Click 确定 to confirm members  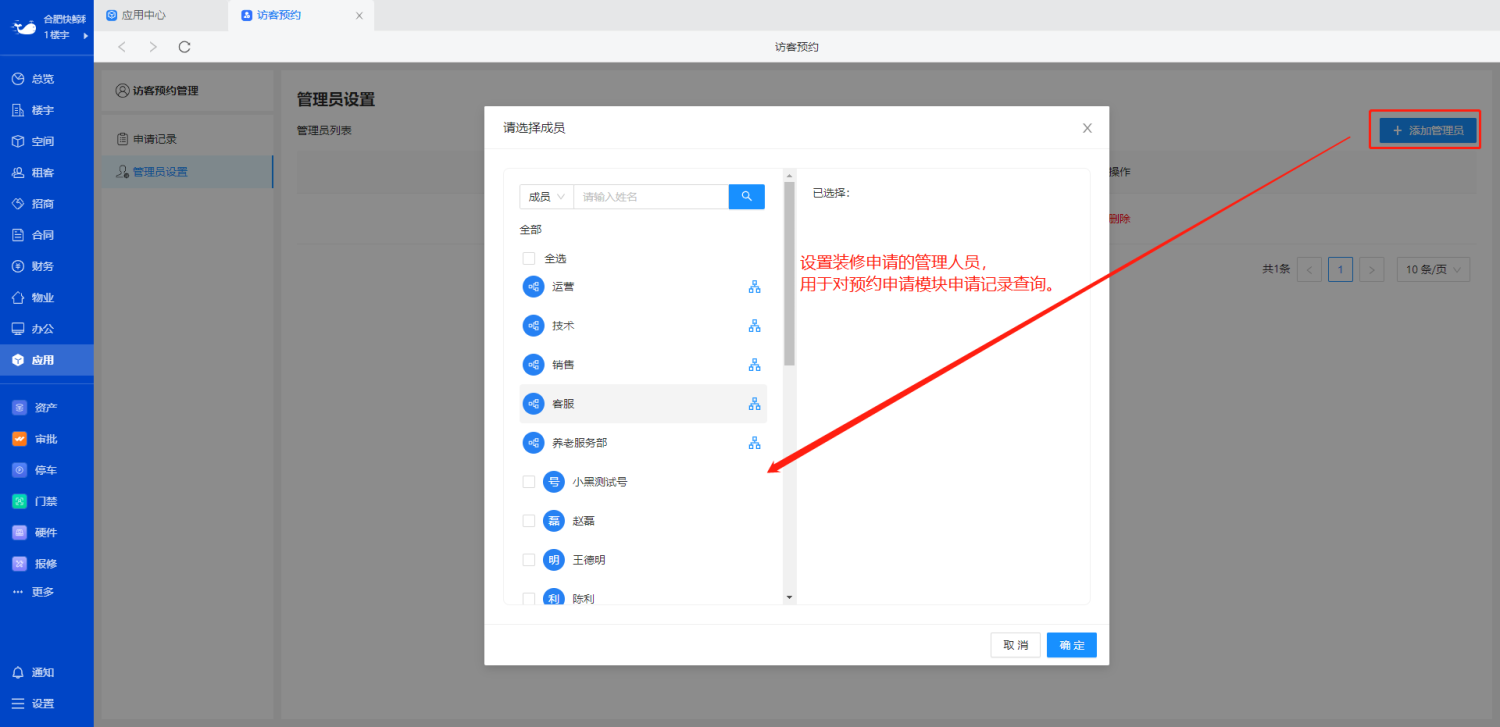1072,645
